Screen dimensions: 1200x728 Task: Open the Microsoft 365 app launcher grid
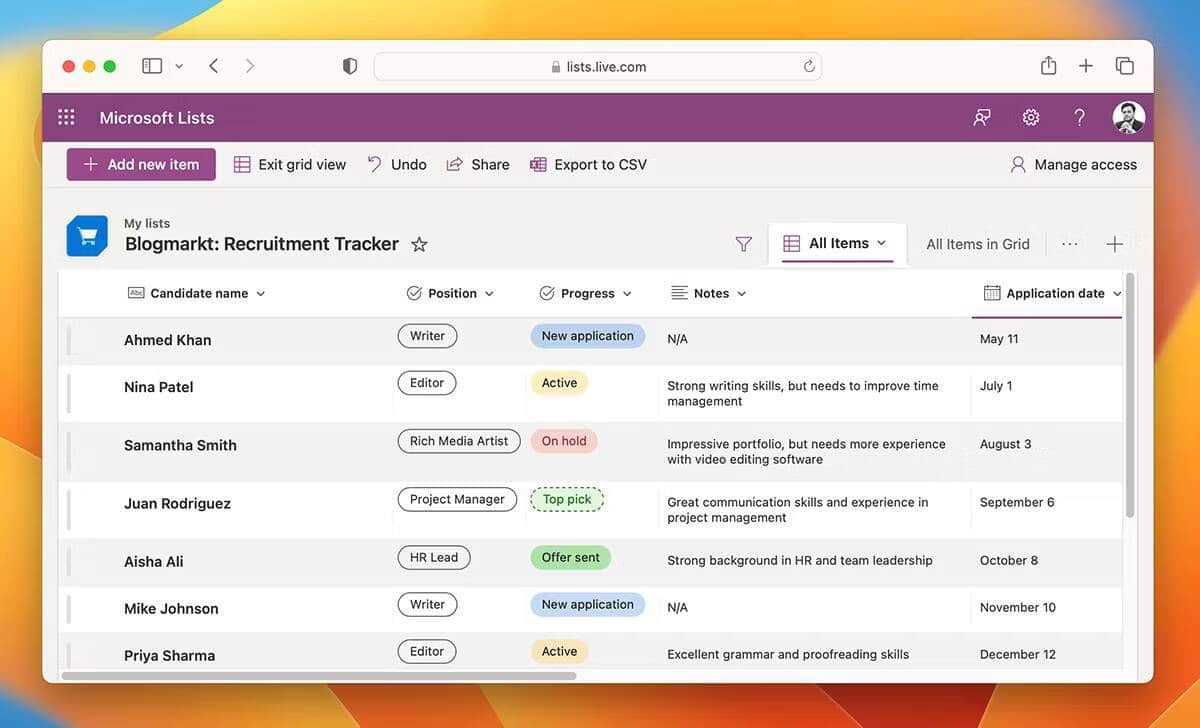tap(66, 117)
